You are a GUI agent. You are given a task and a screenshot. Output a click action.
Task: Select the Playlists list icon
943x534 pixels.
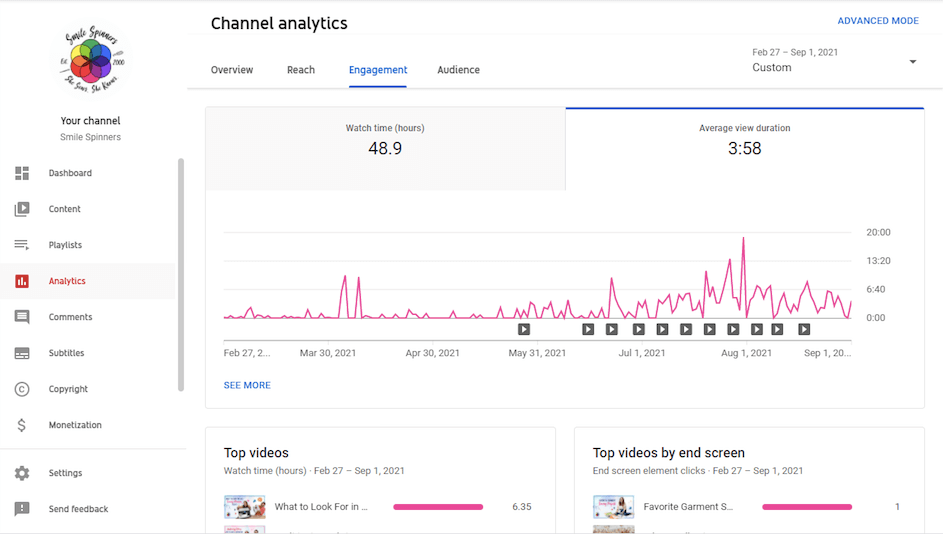tap(22, 245)
